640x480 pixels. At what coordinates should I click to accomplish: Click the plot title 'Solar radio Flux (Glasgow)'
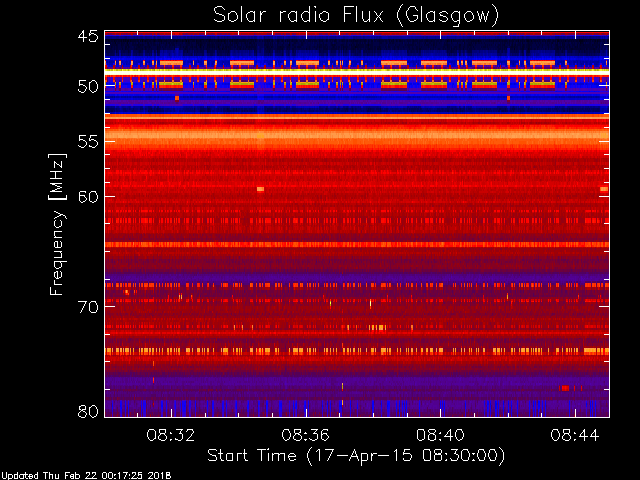pyautogui.click(x=356, y=16)
